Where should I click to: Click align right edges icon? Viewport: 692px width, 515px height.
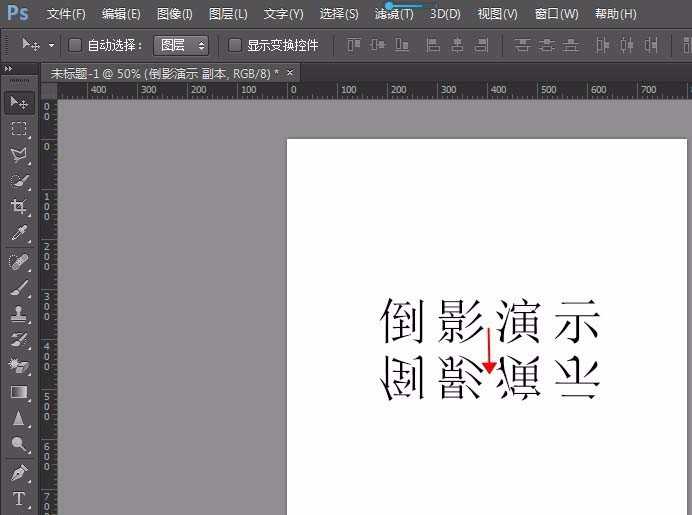click(x=481, y=45)
